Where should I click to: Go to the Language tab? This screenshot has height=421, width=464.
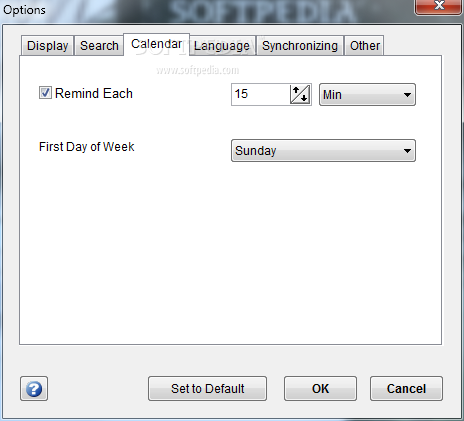point(222,45)
